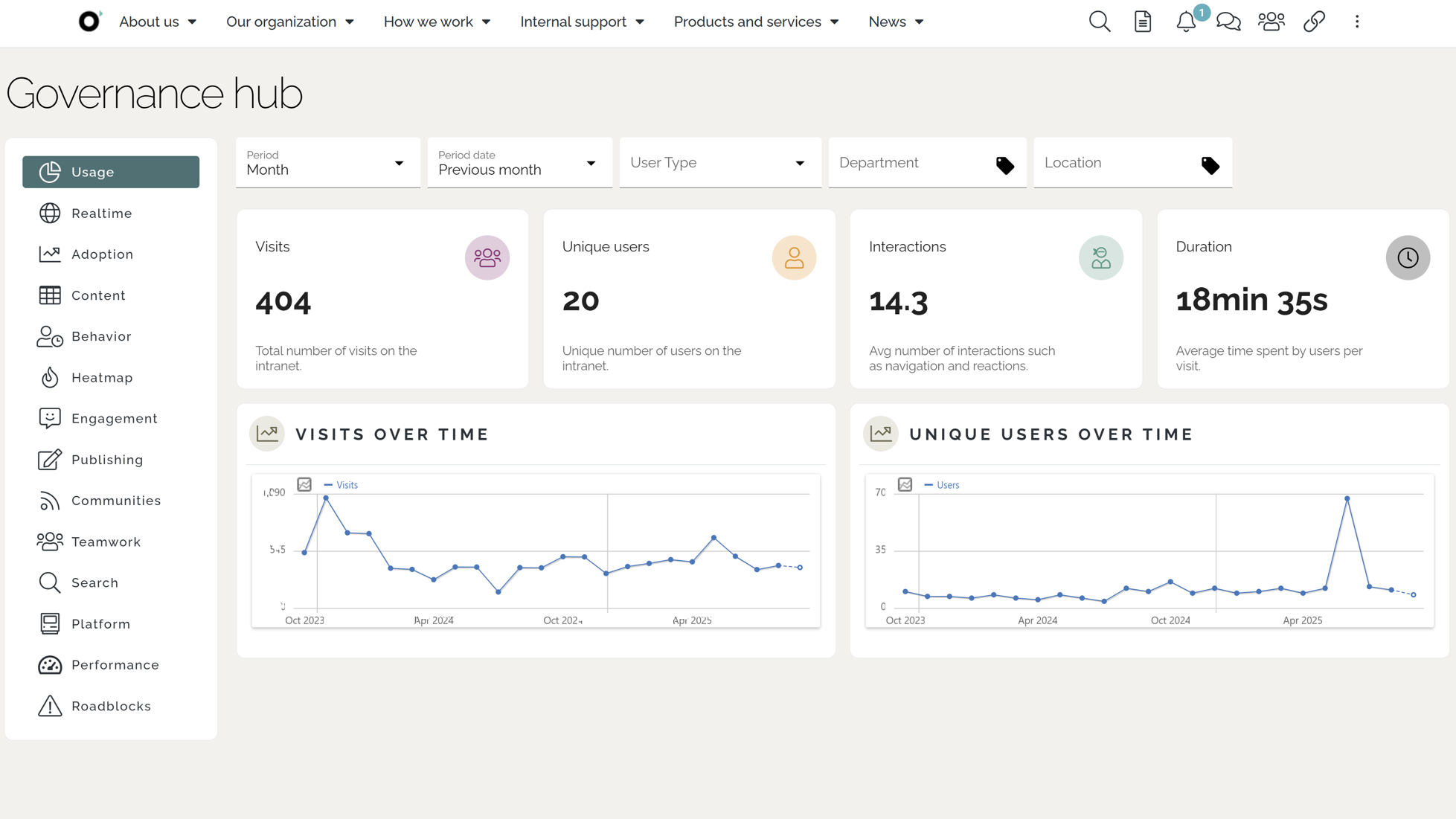
Task: Click the Interactions card icon
Action: pos(1101,257)
